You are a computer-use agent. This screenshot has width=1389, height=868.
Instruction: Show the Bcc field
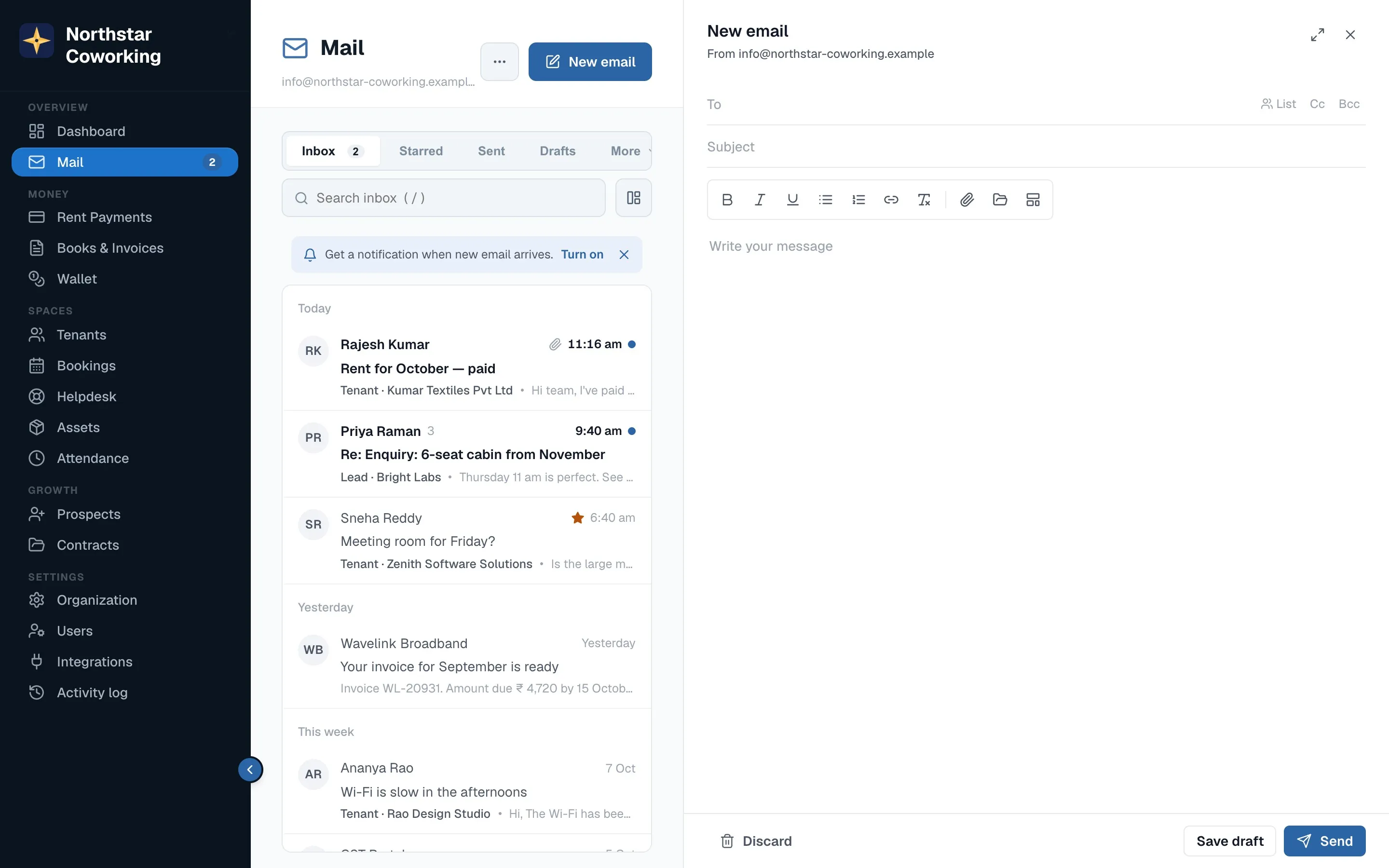tap(1349, 104)
